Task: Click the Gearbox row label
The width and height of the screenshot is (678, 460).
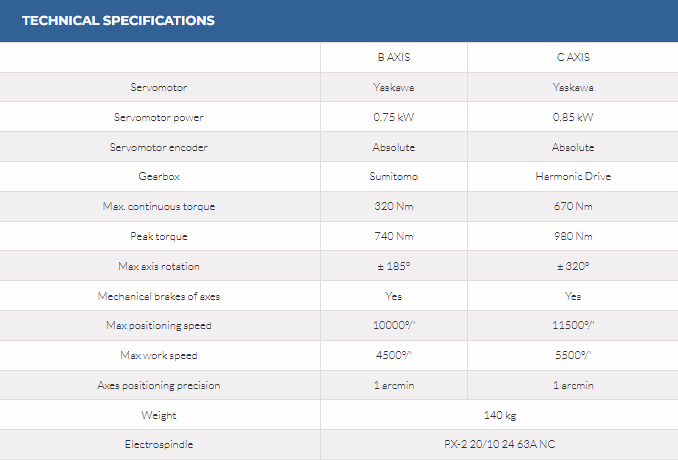Action: 159,177
